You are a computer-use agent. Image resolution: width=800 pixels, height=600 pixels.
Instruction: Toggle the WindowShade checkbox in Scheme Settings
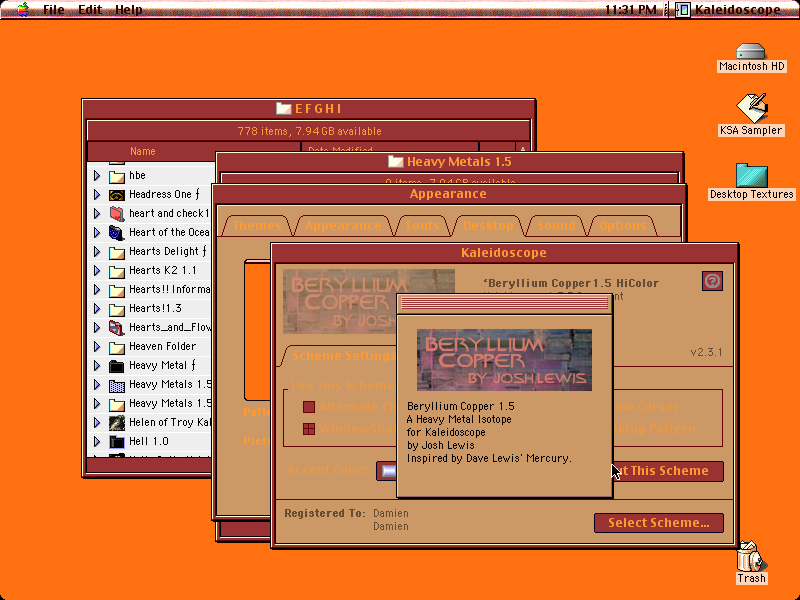click(309, 429)
